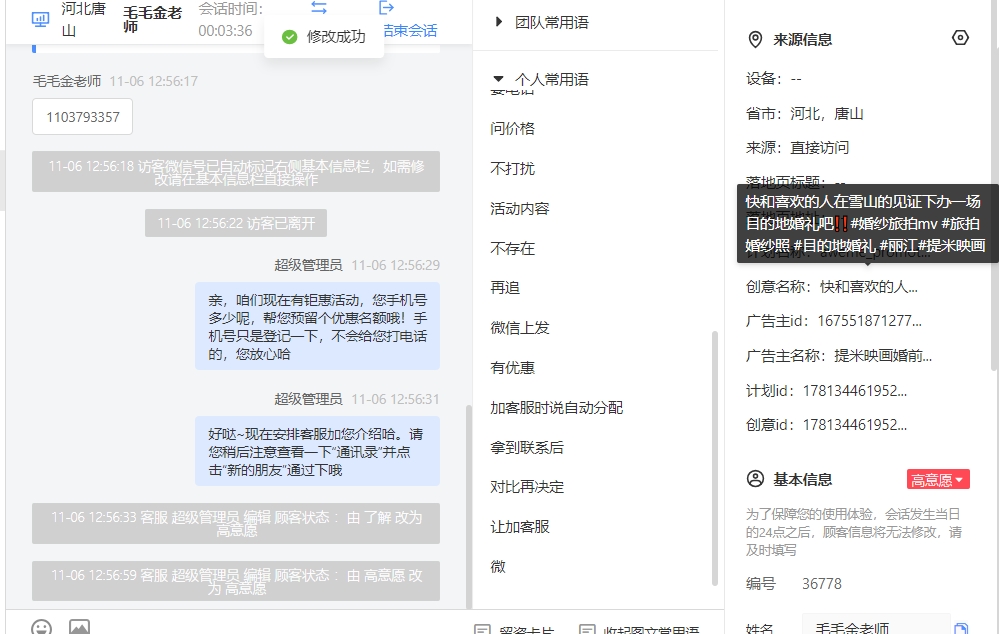Click the 1103793357 message bubble
Image resolution: width=999 pixels, height=634 pixels.
pos(83,117)
